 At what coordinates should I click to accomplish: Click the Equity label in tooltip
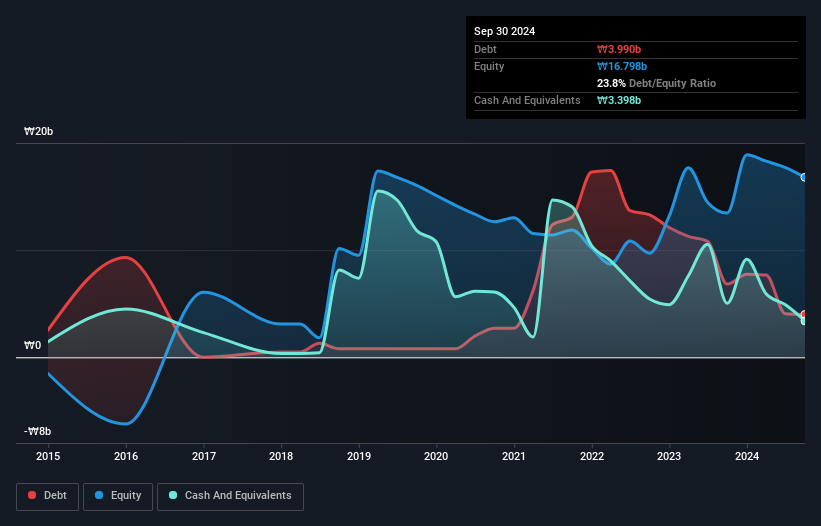click(x=489, y=66)
